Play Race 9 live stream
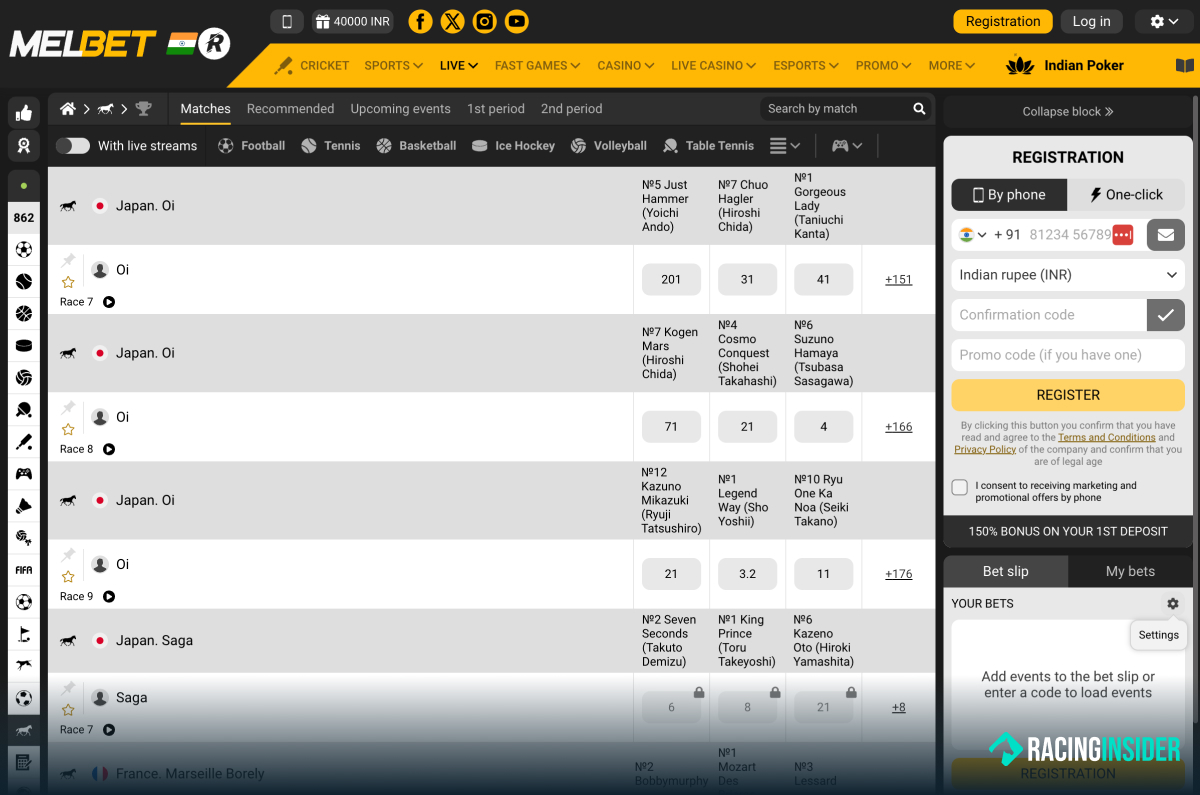The image size is (1200, 795). point(109,596)
